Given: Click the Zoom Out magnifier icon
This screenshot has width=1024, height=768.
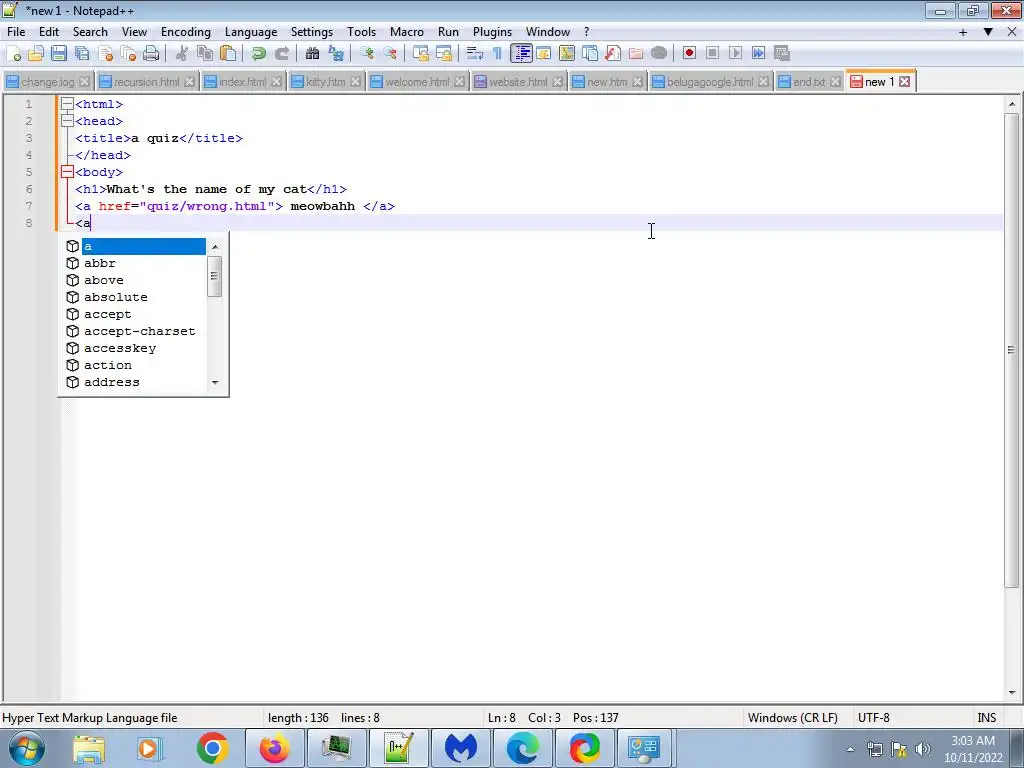Looking at the screenshot, I should click(x=390, y=54).
